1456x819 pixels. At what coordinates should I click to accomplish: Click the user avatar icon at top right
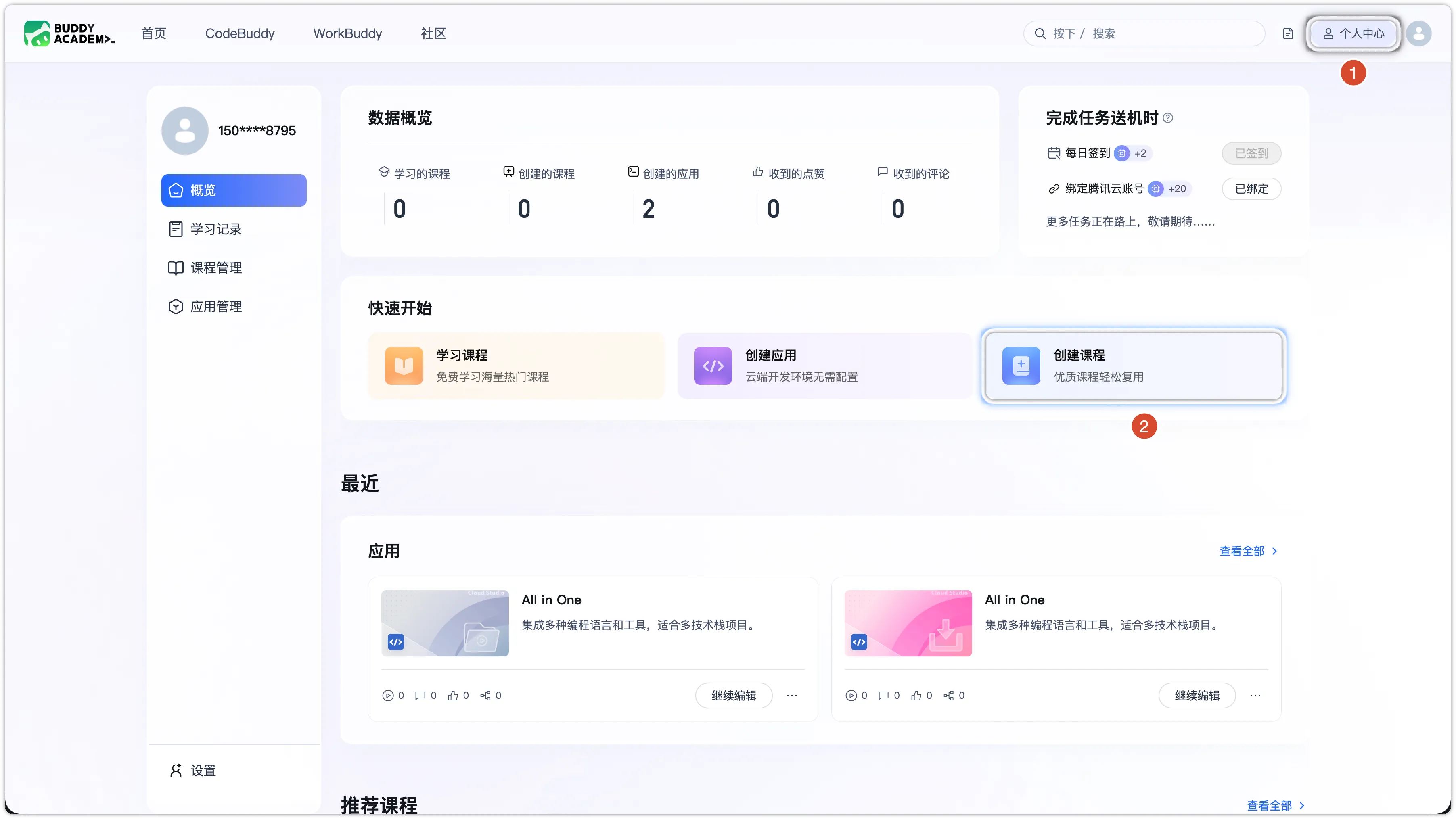tap(1418, 33)
